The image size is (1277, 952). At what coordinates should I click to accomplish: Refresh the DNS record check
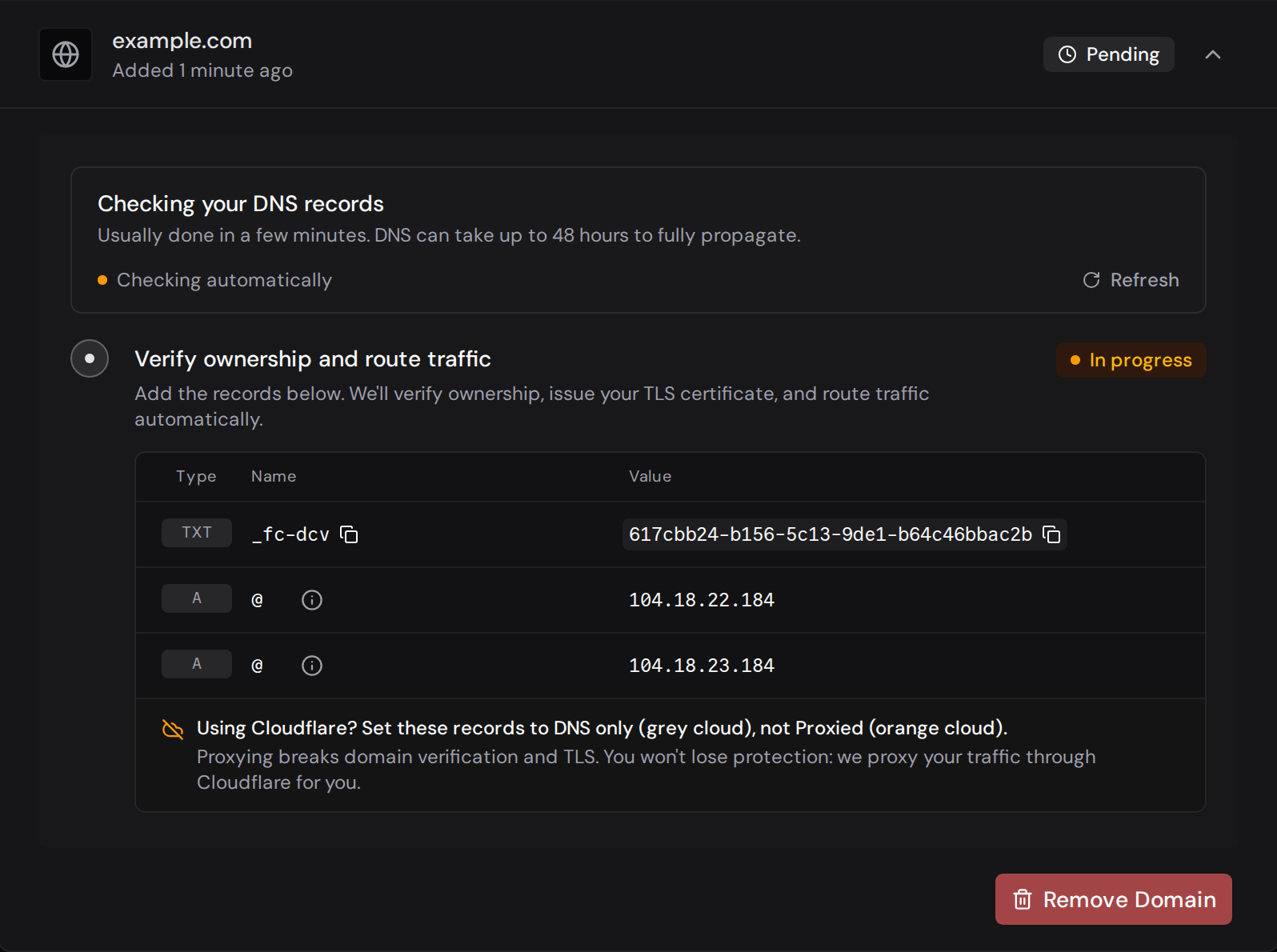(x=1131, y=280)
